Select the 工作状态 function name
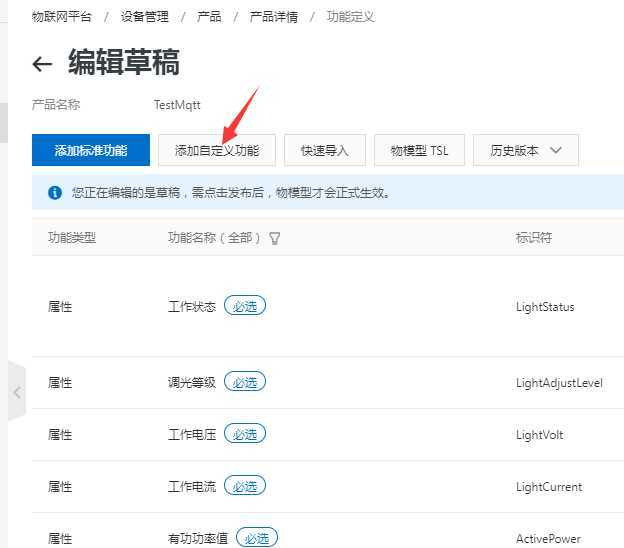This screenshot has width=624, height=548. click(192, 307)
